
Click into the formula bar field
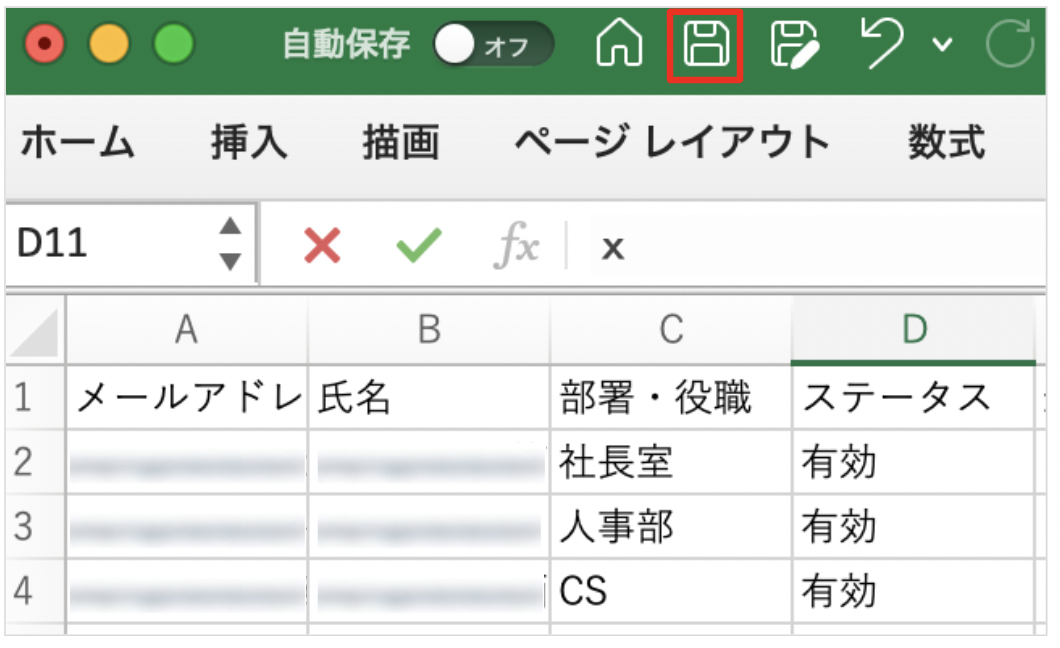pyautogui.click(x=818, y=245)
